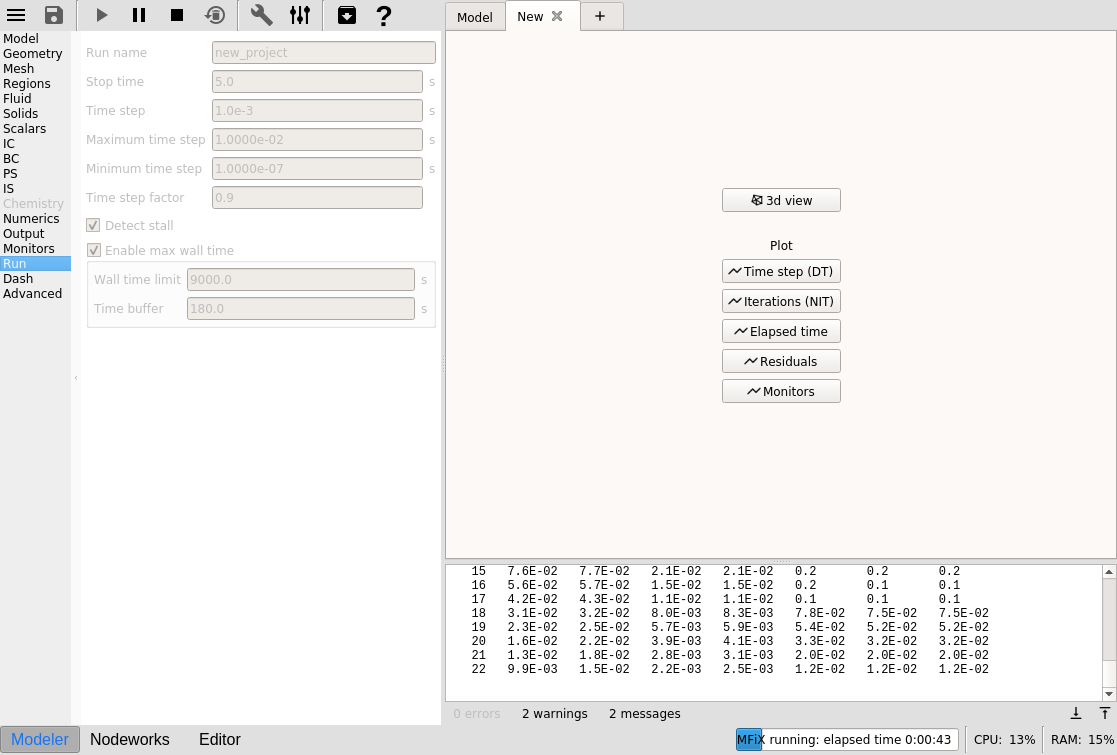
Task: Stop the MFiX solver
Action: click(177, 15)
